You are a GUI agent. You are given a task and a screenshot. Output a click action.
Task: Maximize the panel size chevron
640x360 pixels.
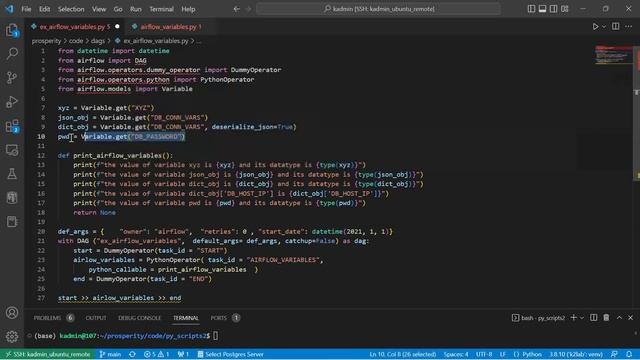(x=619, y=318)
